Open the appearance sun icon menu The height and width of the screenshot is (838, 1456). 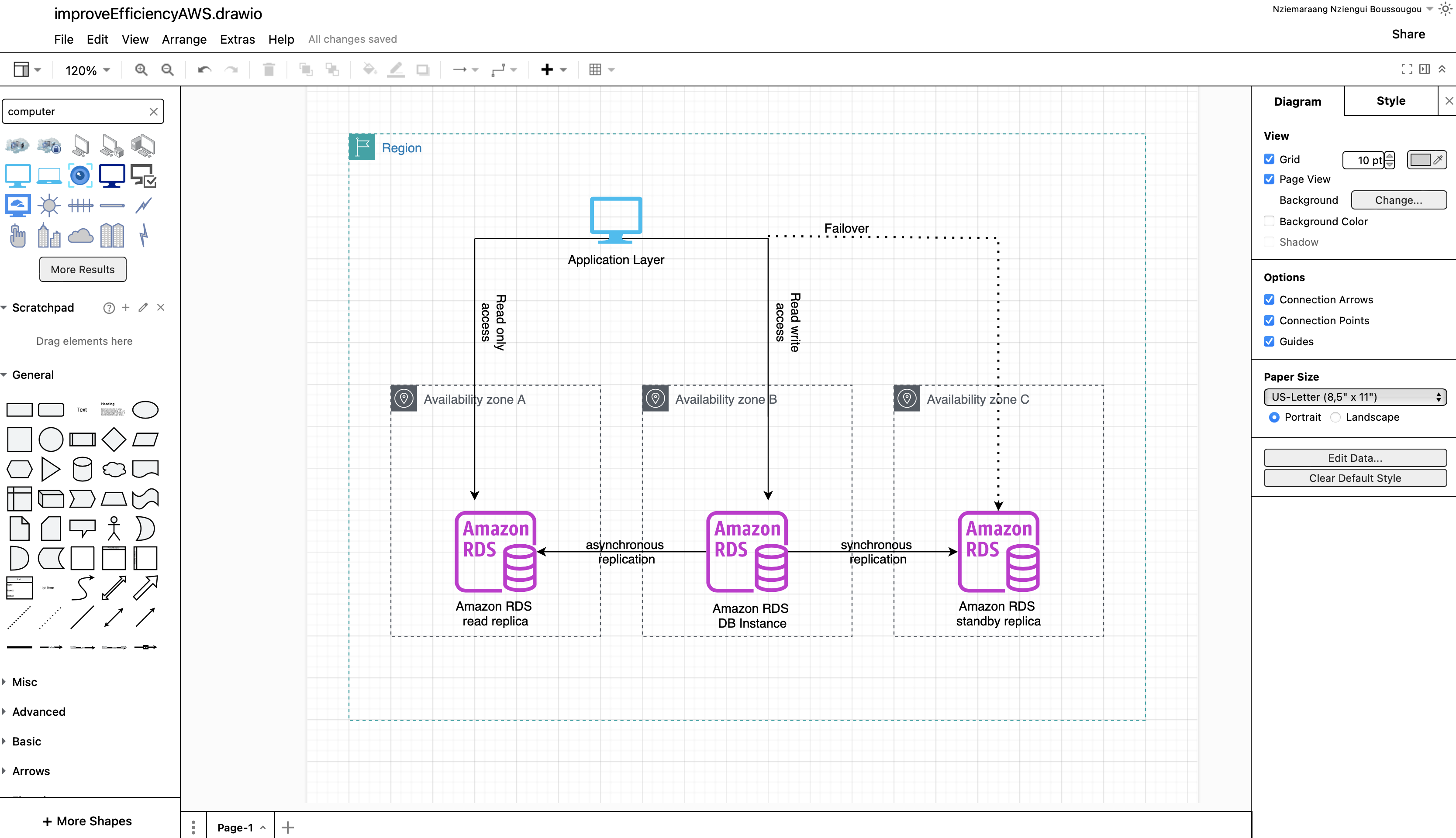1445,9
